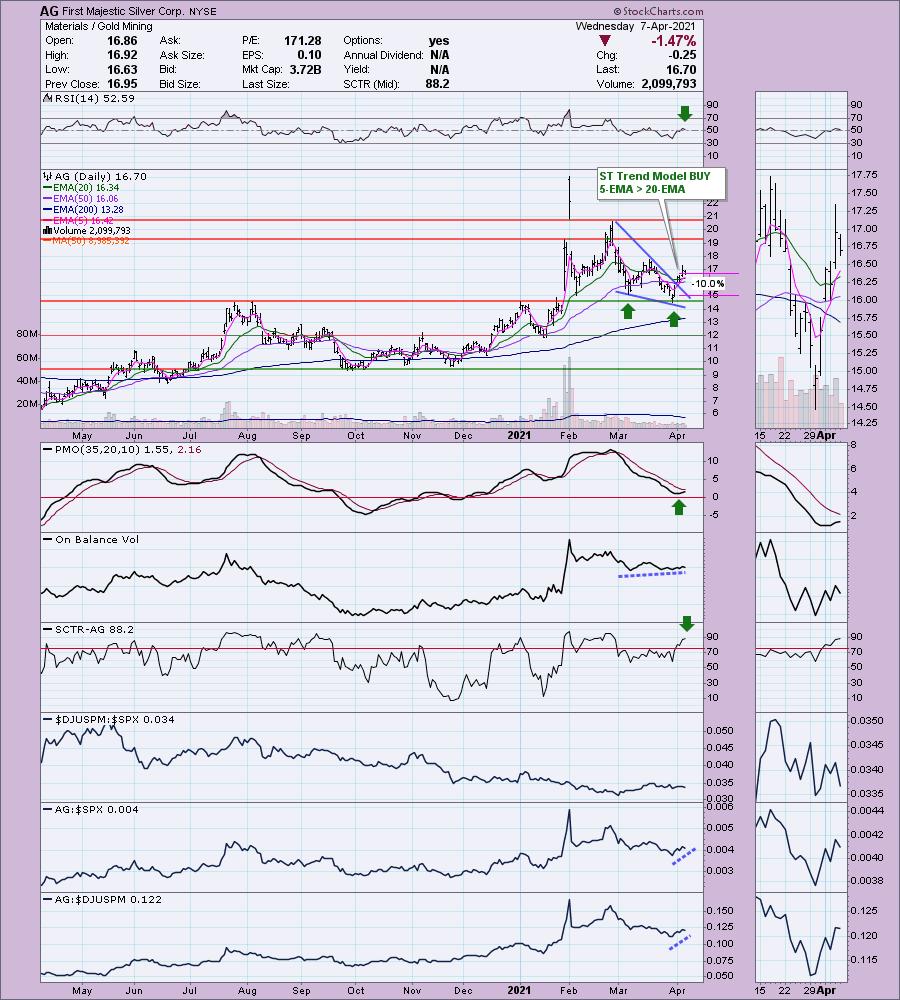This screenshot has width=900, height=1000.
Task: Click the Bid Size label
Action: tap(180, 84)
